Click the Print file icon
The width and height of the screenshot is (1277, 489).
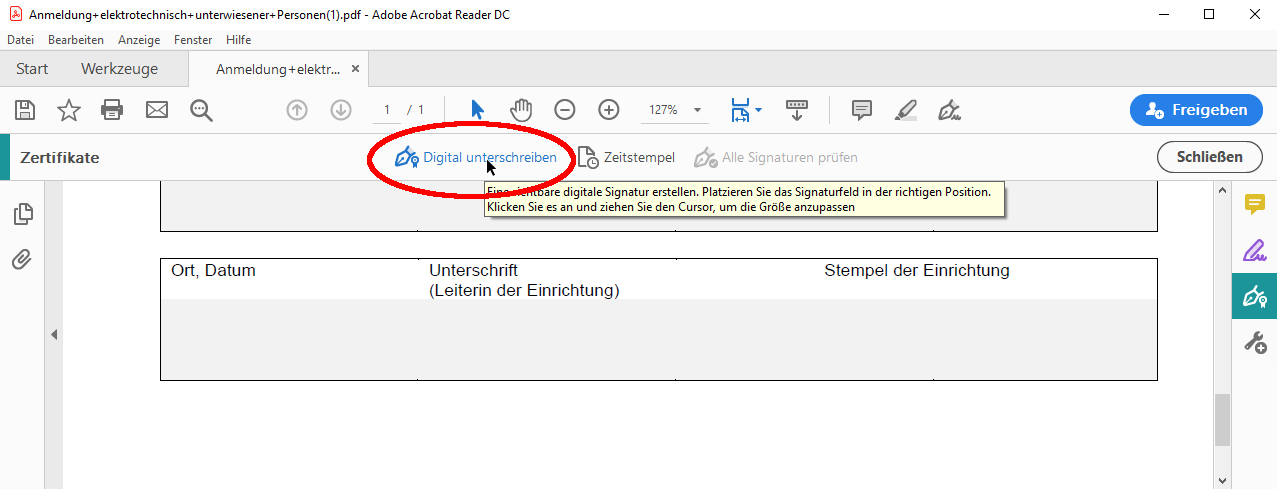(112, 110)
